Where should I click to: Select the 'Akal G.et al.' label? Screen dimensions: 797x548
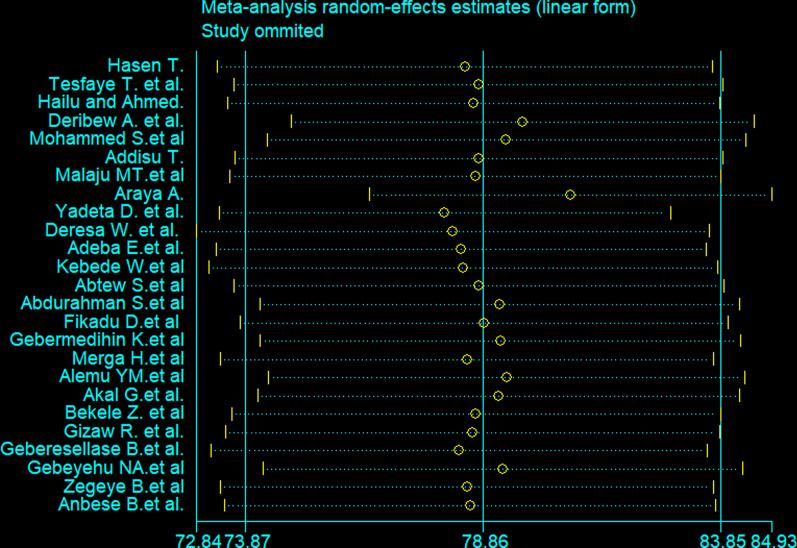coord(133,394)
